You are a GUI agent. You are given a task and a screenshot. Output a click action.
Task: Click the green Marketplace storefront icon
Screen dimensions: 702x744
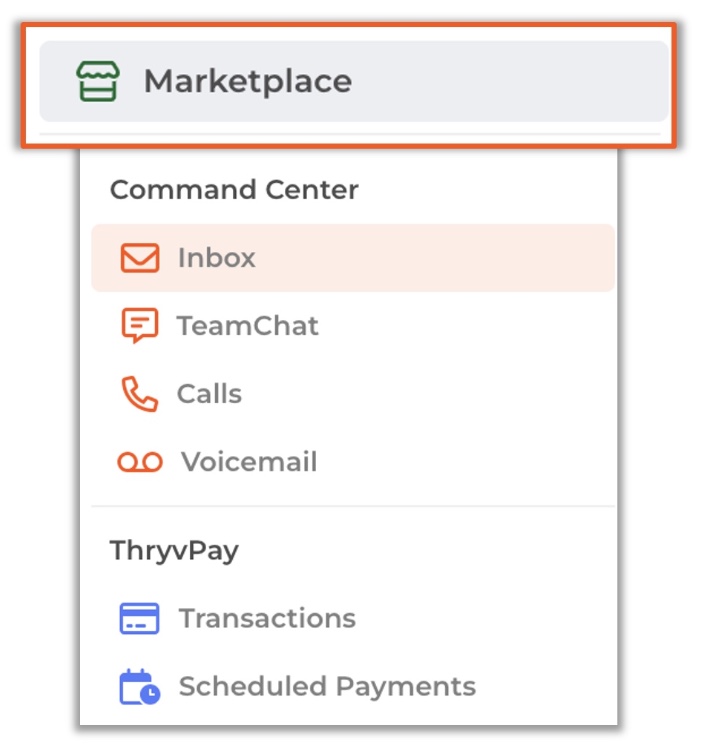(x=98, y=81)
